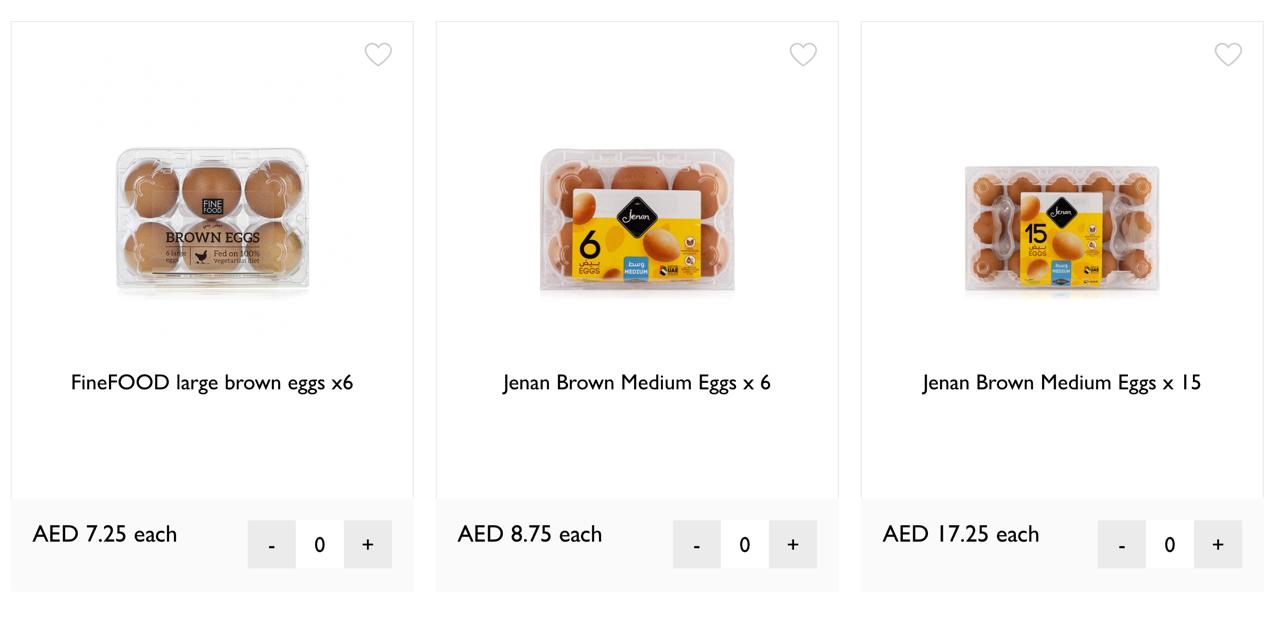
Task: Increase FineFOOD brown eggs quantity
Action: (x=368, y=544)
